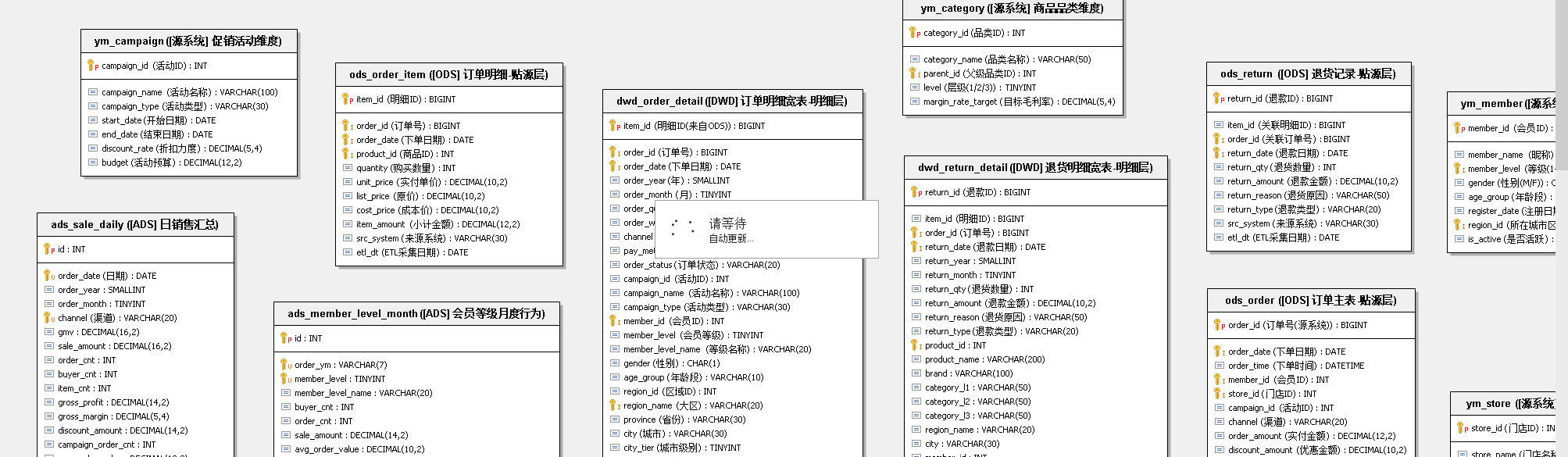Screen dimensions: 1568x457
Task: Select the order_status (订单状态) column row
Action: pos(734,265)
